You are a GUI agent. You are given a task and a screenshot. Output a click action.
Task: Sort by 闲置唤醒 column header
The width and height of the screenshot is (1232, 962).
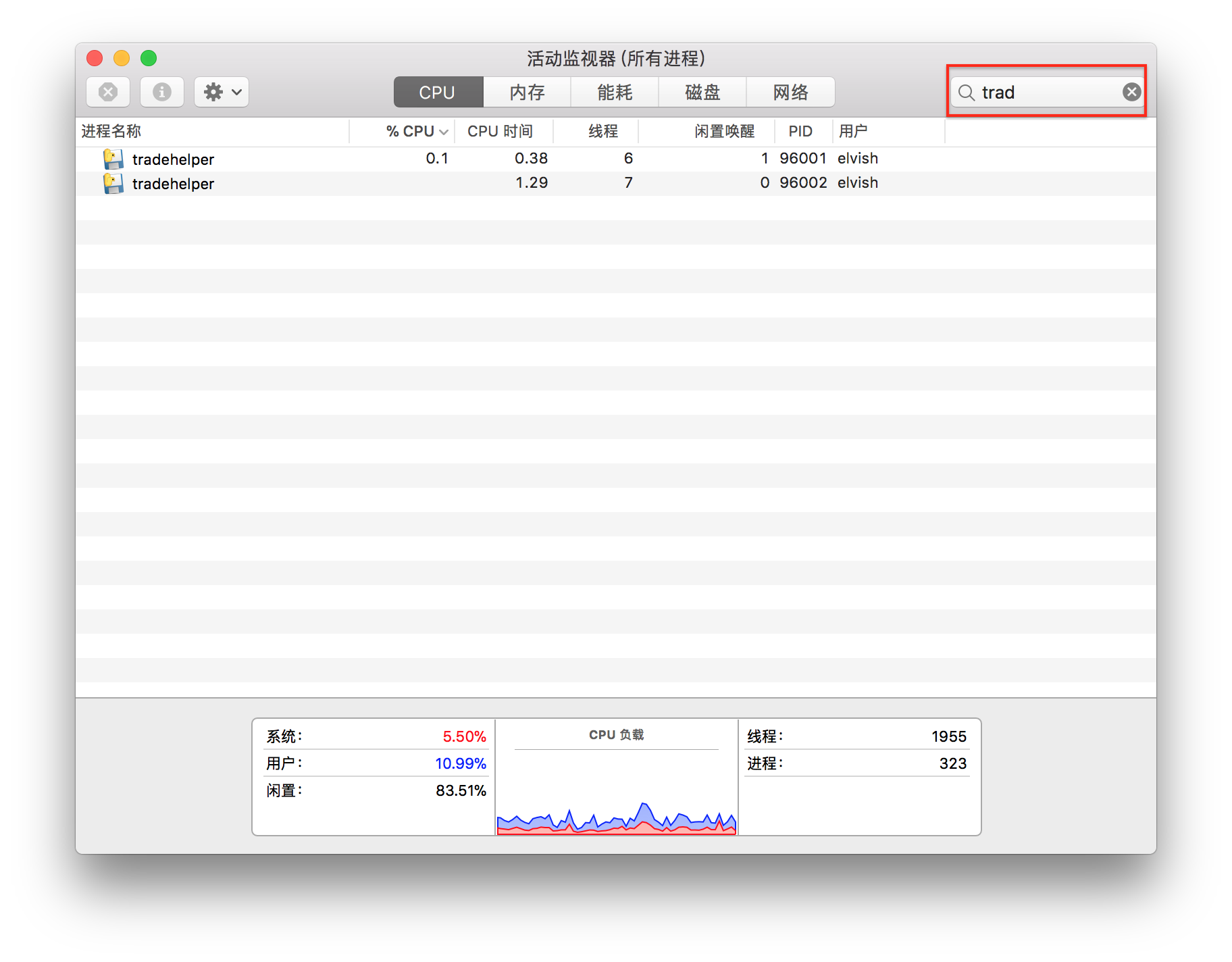coord(707,131)
